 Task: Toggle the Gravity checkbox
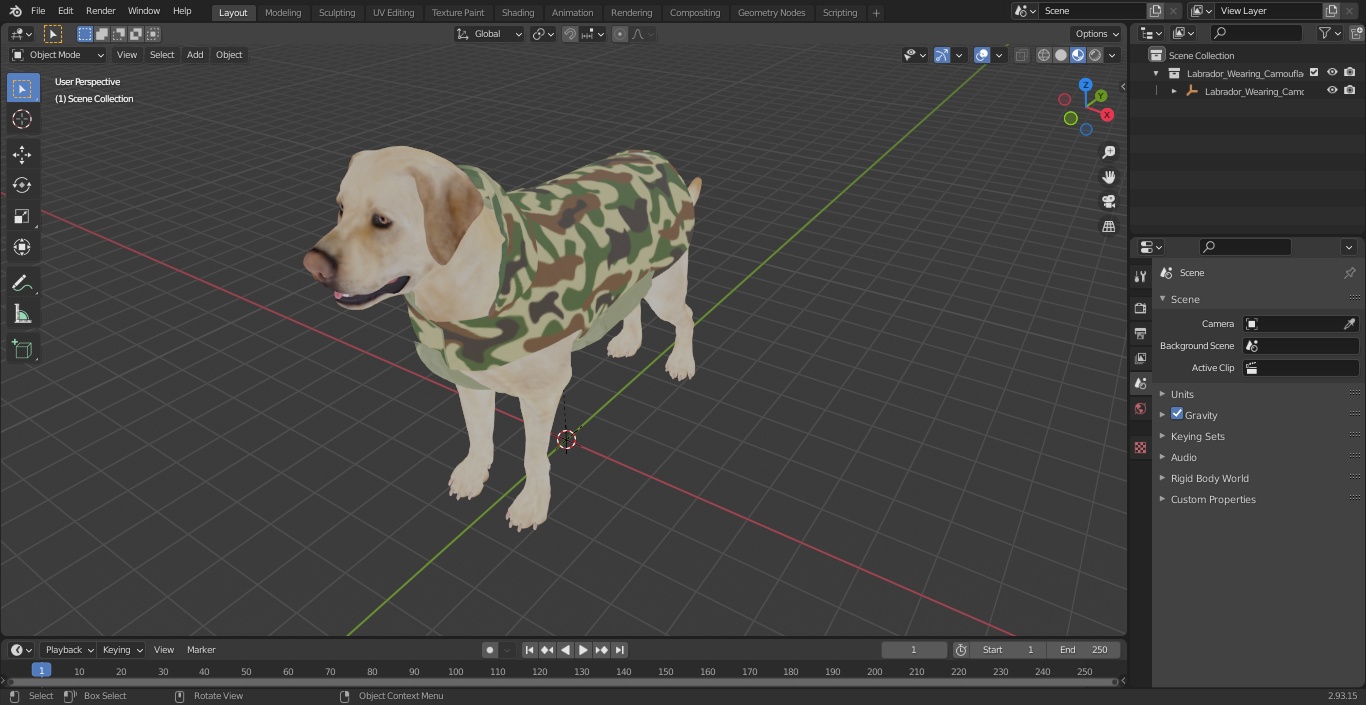1177,414
